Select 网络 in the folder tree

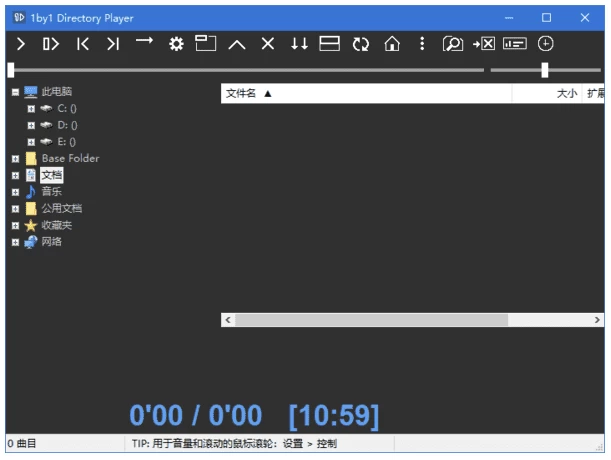tap(51, 242)
